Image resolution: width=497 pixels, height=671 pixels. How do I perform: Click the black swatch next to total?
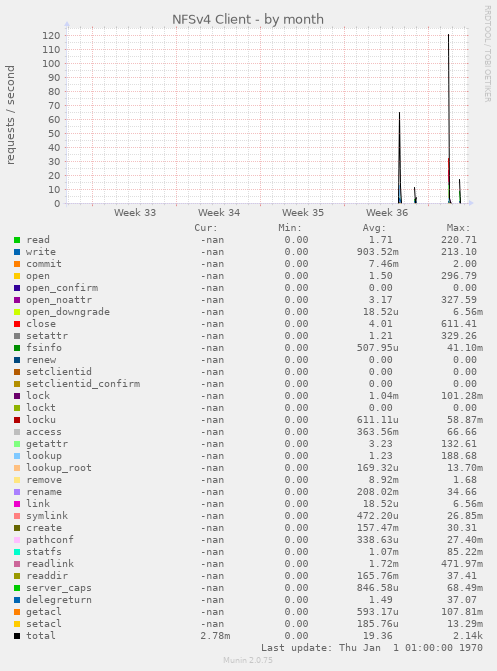coord(17,636)
